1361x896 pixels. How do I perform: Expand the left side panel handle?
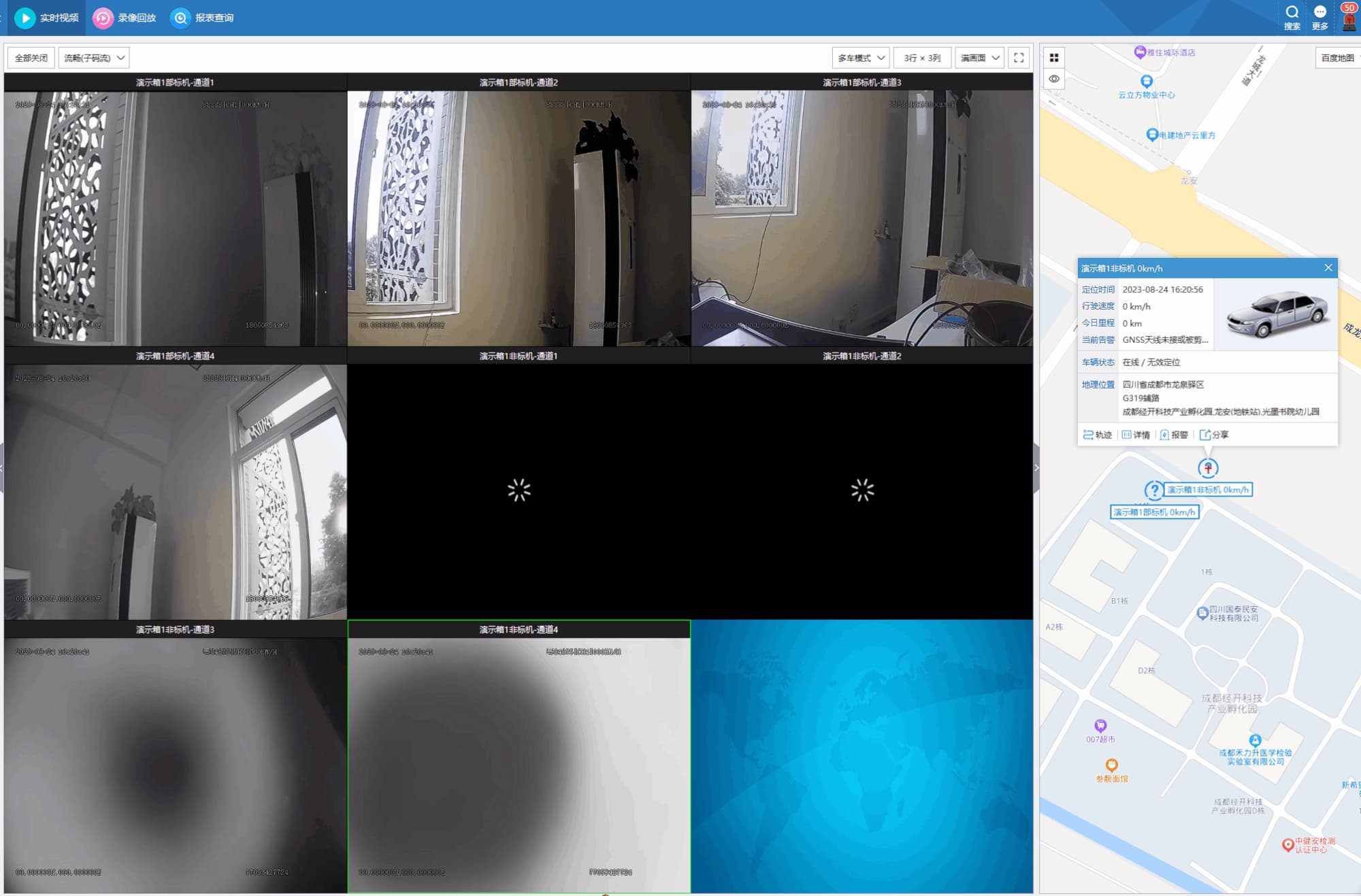click(x=2, y=468)
